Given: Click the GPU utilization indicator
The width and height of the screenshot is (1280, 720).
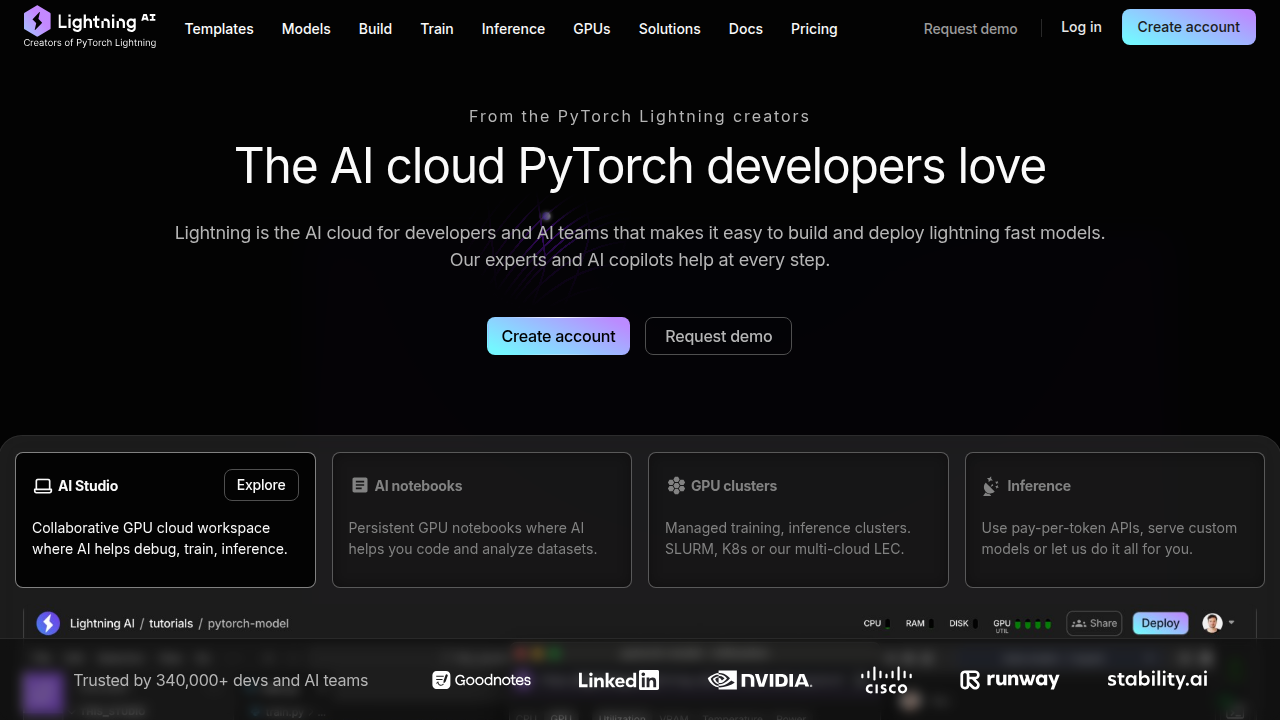Looking at the screenshot, I should [1022, 624].
